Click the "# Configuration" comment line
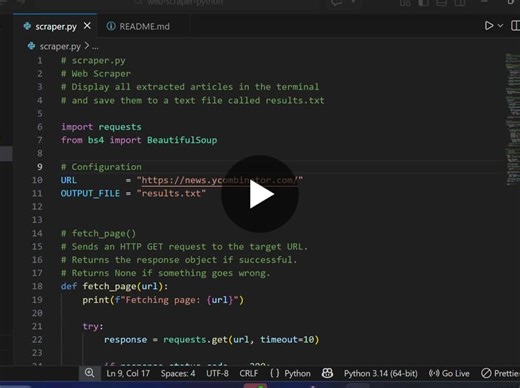The height and width of the screenshot is (388, 520). (101, 167)
